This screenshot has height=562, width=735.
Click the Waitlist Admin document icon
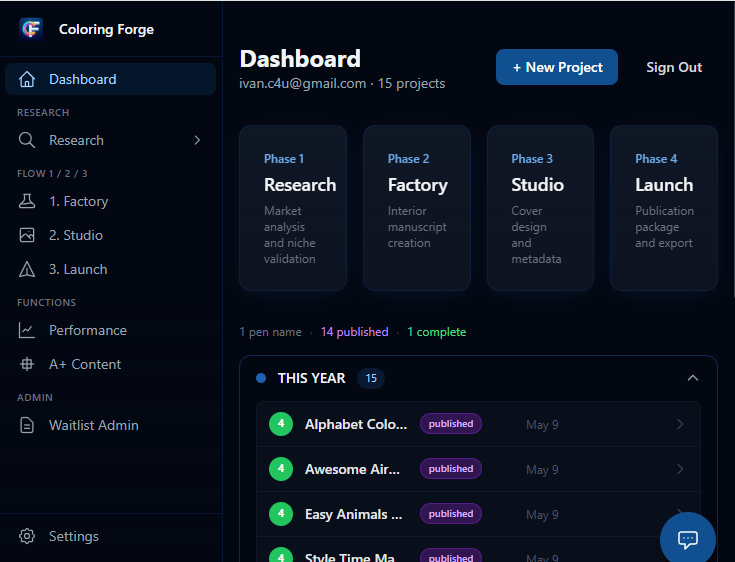pyautogui.click(x=27, y=425)
